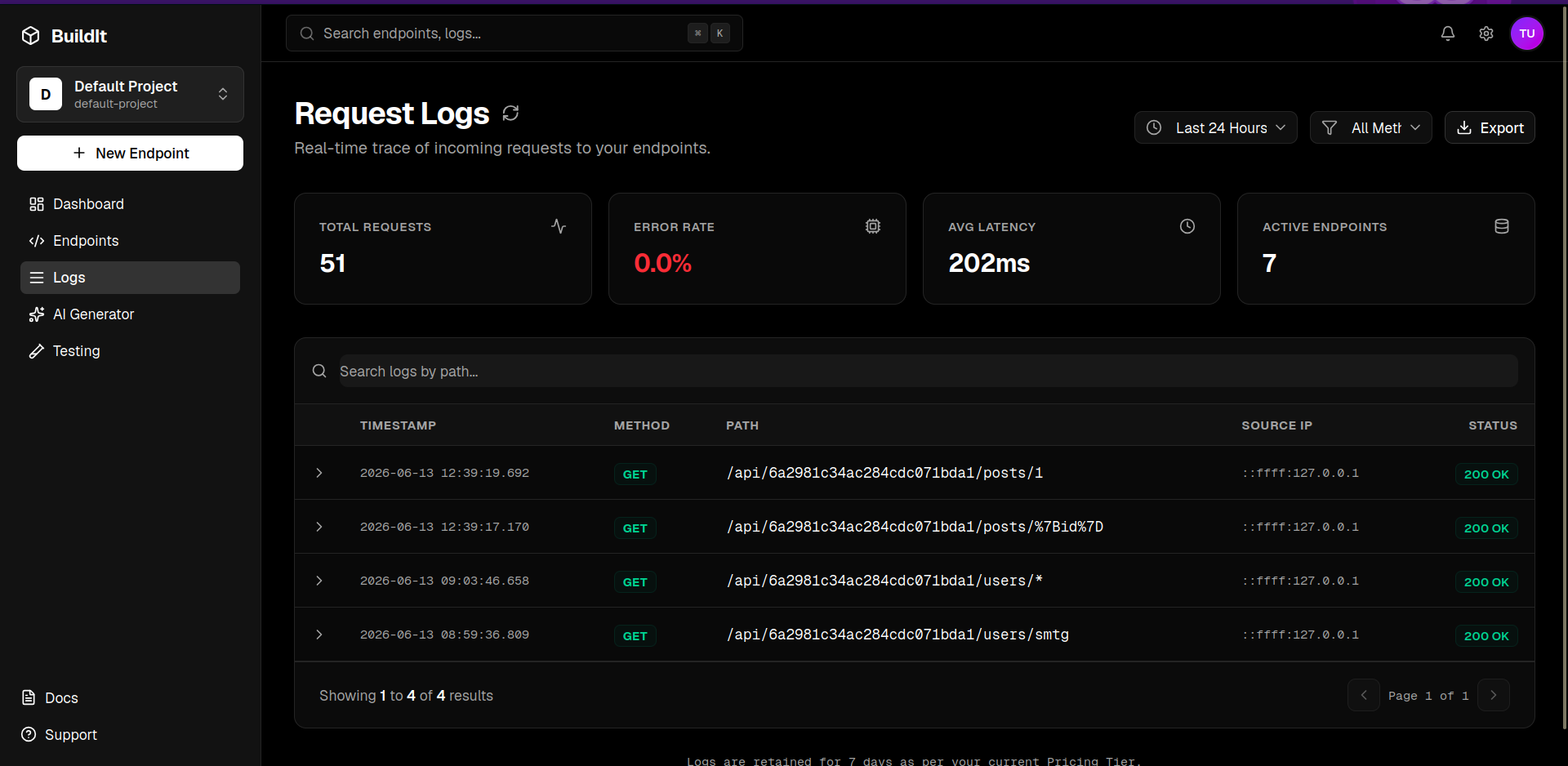Click the funnel icon in the method filter
1568x766 pixels.
[x=1330, y=127]
